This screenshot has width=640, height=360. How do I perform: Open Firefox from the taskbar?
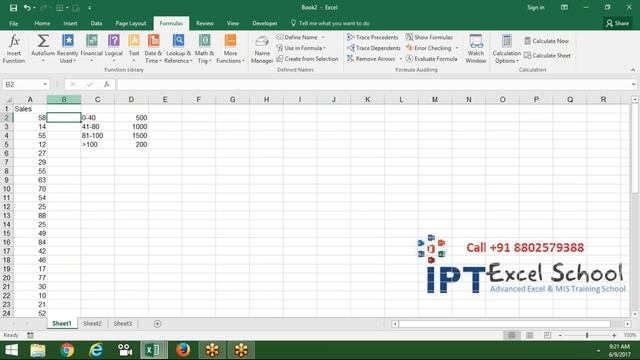[183, 350]
